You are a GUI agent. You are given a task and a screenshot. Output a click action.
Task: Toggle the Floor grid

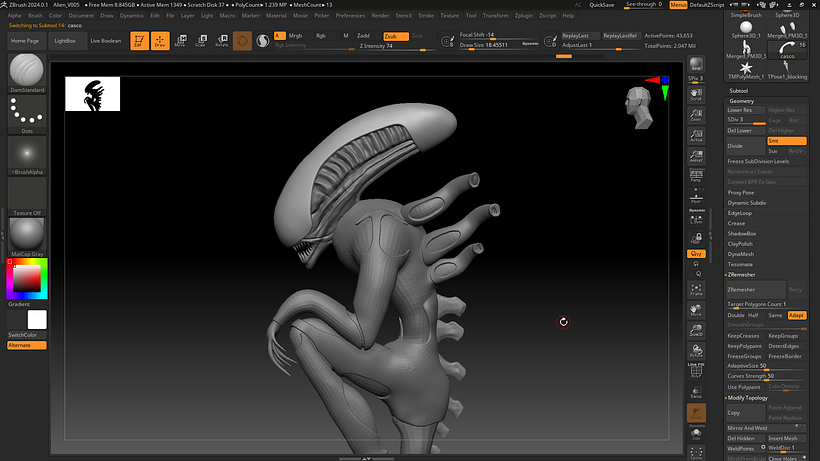(696, 198)
